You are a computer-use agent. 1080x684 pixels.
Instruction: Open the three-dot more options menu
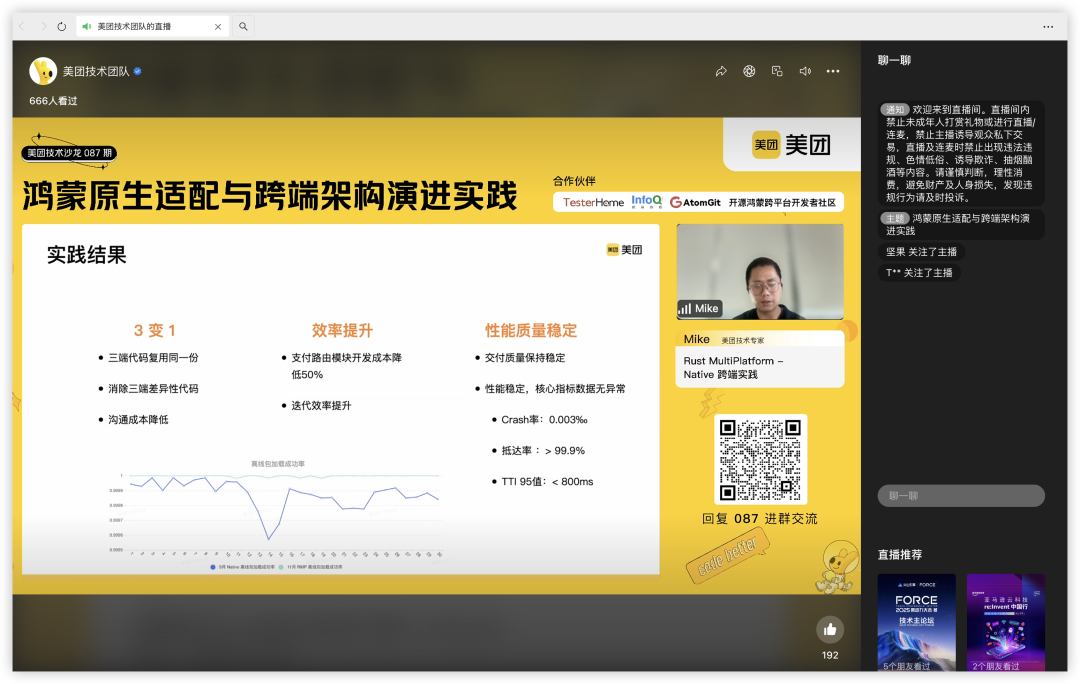coord(833,72)
